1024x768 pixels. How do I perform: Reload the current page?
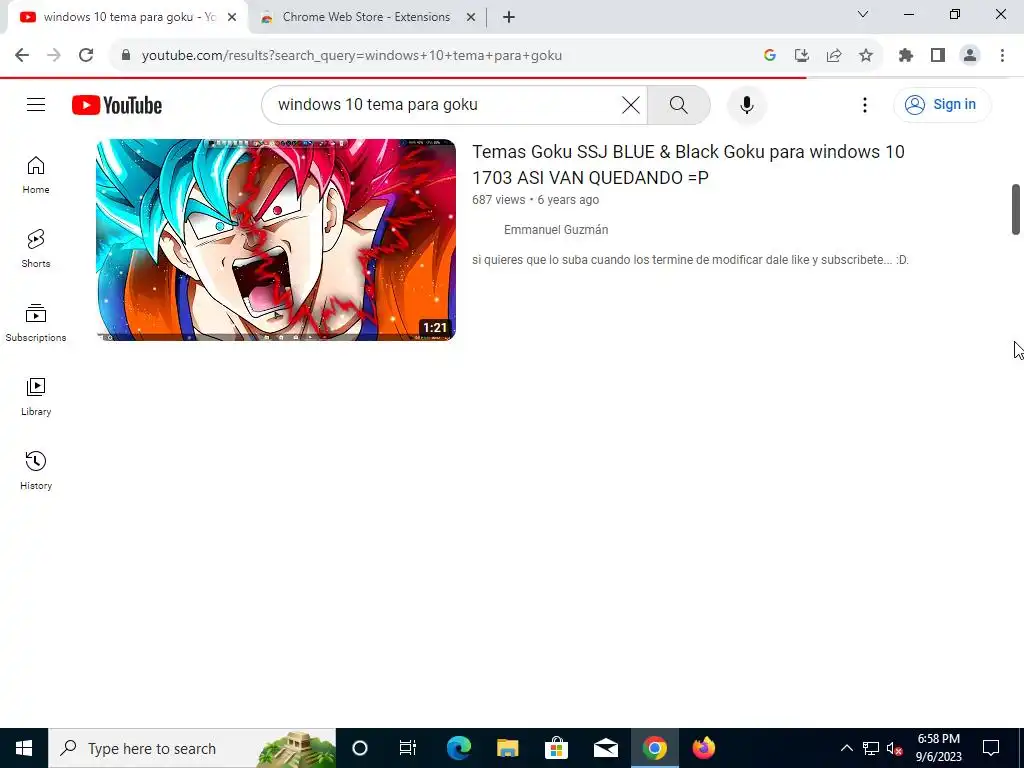click(x=86, y=55)
